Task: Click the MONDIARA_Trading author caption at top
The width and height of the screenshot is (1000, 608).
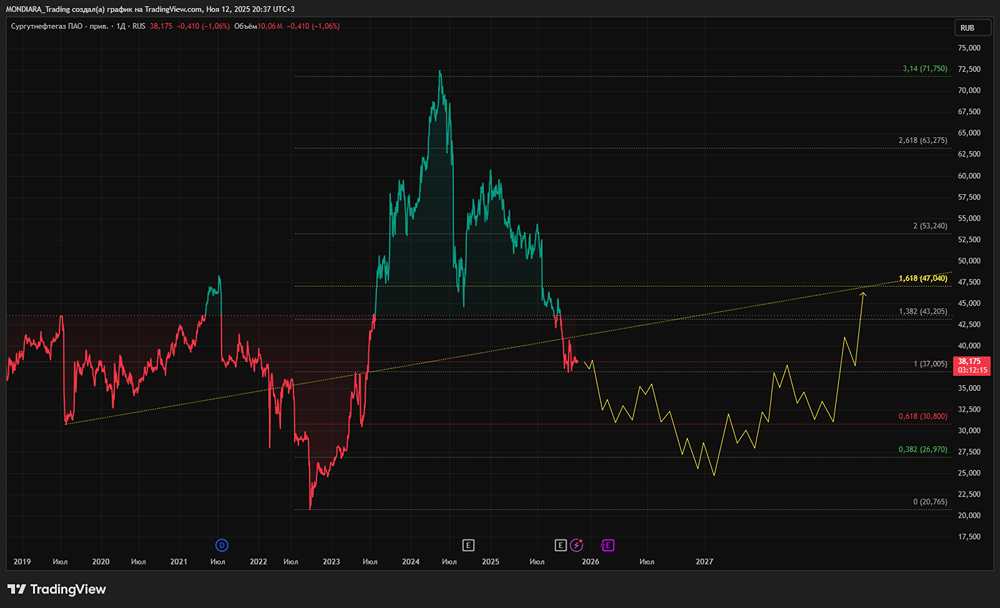Action: pyautogui.click(x=150, y=9)
